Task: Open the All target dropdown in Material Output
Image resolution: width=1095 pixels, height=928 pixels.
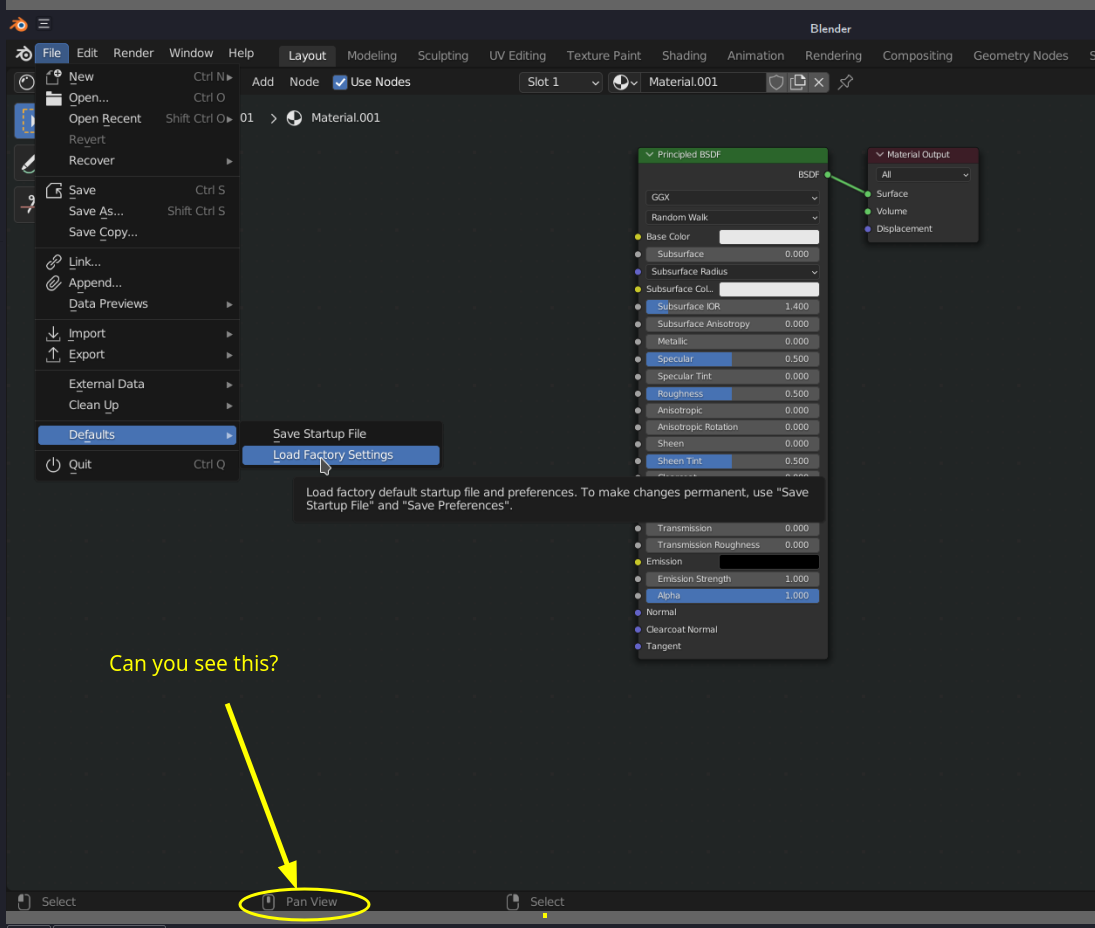Action: pyautogui.click(x=923, y=175)
